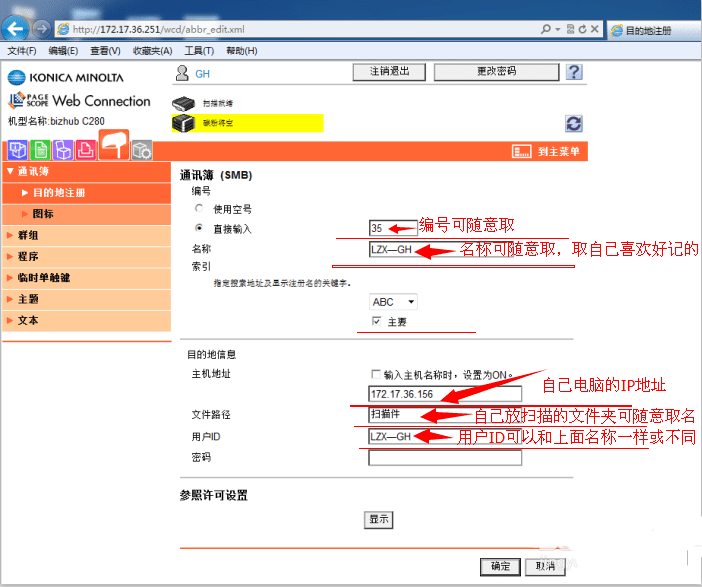Click the Konica Minolta logo
702x587 pixels.
click(x=66, y=77)
